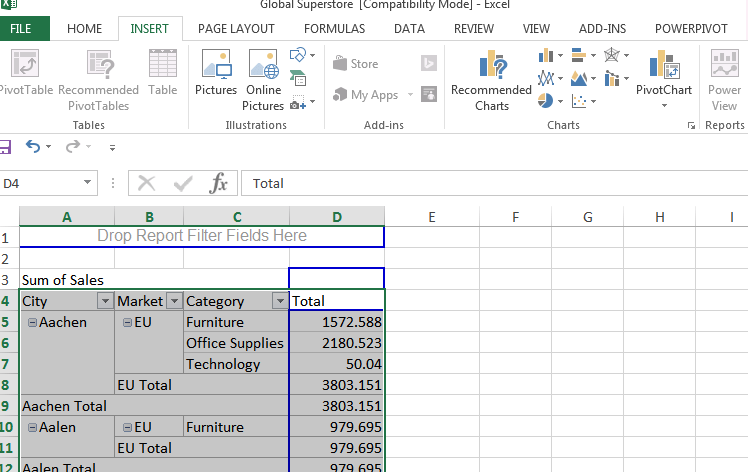
Task: Open the Market field filter dropdown
Action: coord(174,301)
